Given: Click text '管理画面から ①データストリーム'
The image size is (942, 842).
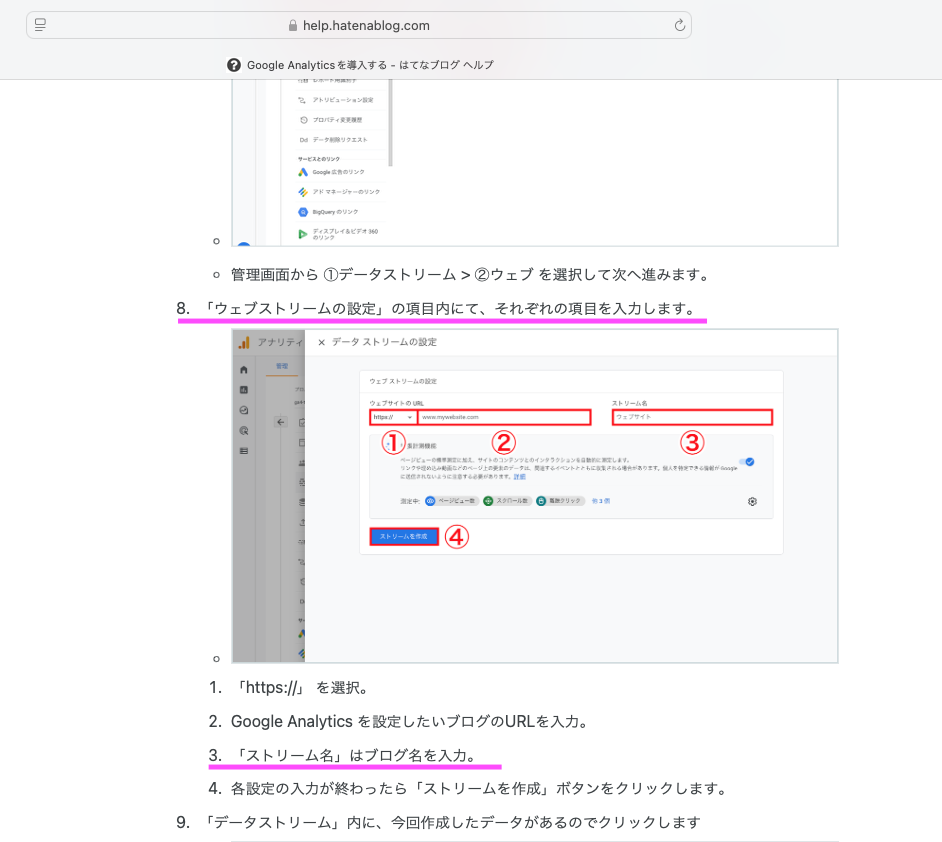Looking at the screenshot, I should pyautogui.click(x=344, y=275).
